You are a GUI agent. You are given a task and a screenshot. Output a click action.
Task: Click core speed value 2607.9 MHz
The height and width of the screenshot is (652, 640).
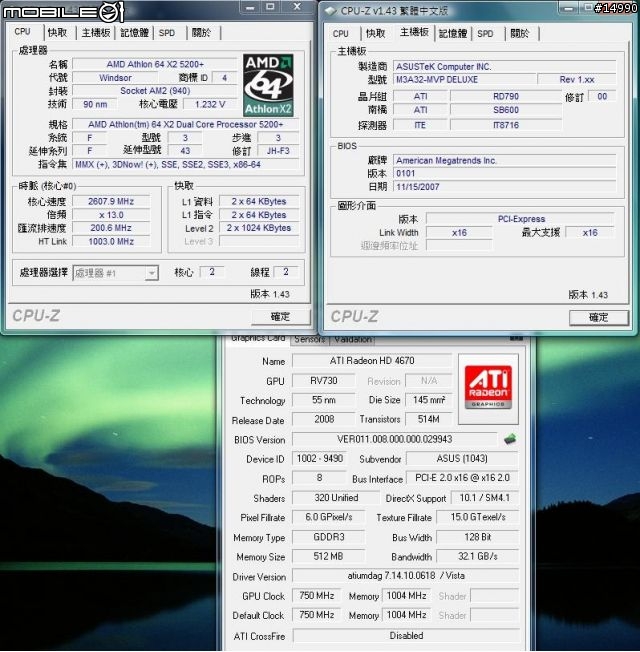point(111,201)
